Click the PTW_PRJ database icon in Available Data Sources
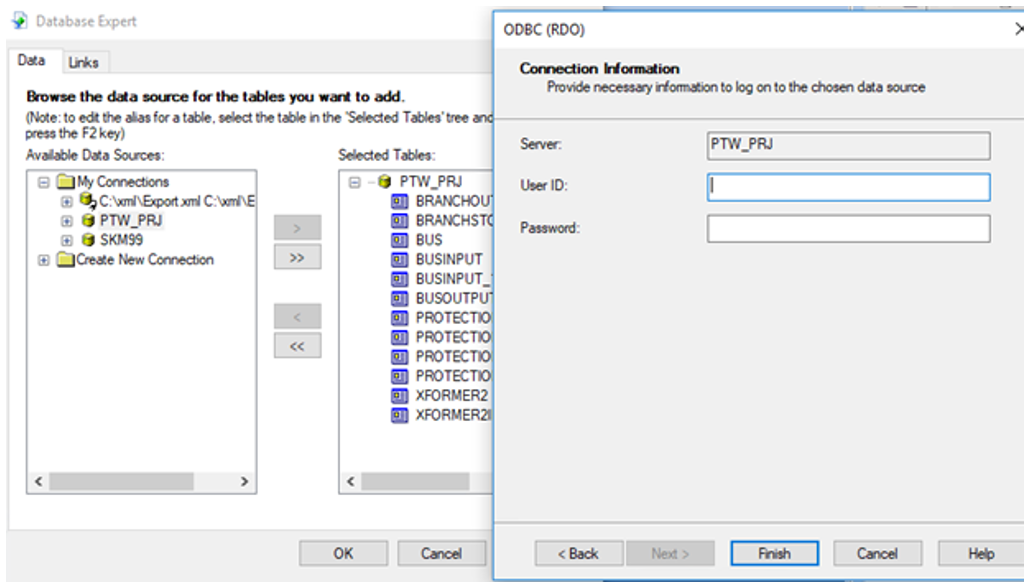The width and height of the screenshot is (1031, 588). [x=88, y=220]
